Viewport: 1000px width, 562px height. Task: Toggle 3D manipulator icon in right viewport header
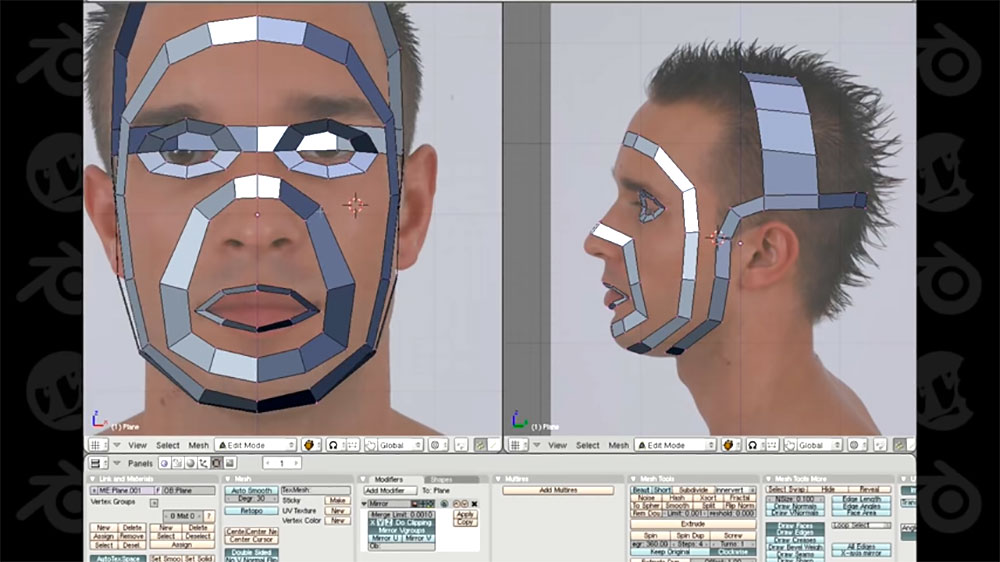pos(772,445)
